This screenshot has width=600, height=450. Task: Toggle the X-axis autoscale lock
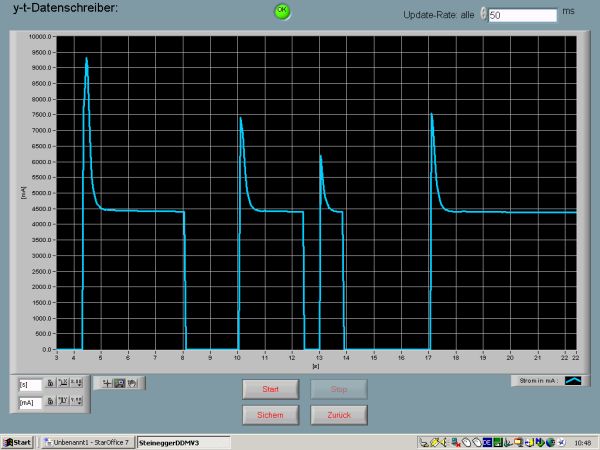[51, 383]
